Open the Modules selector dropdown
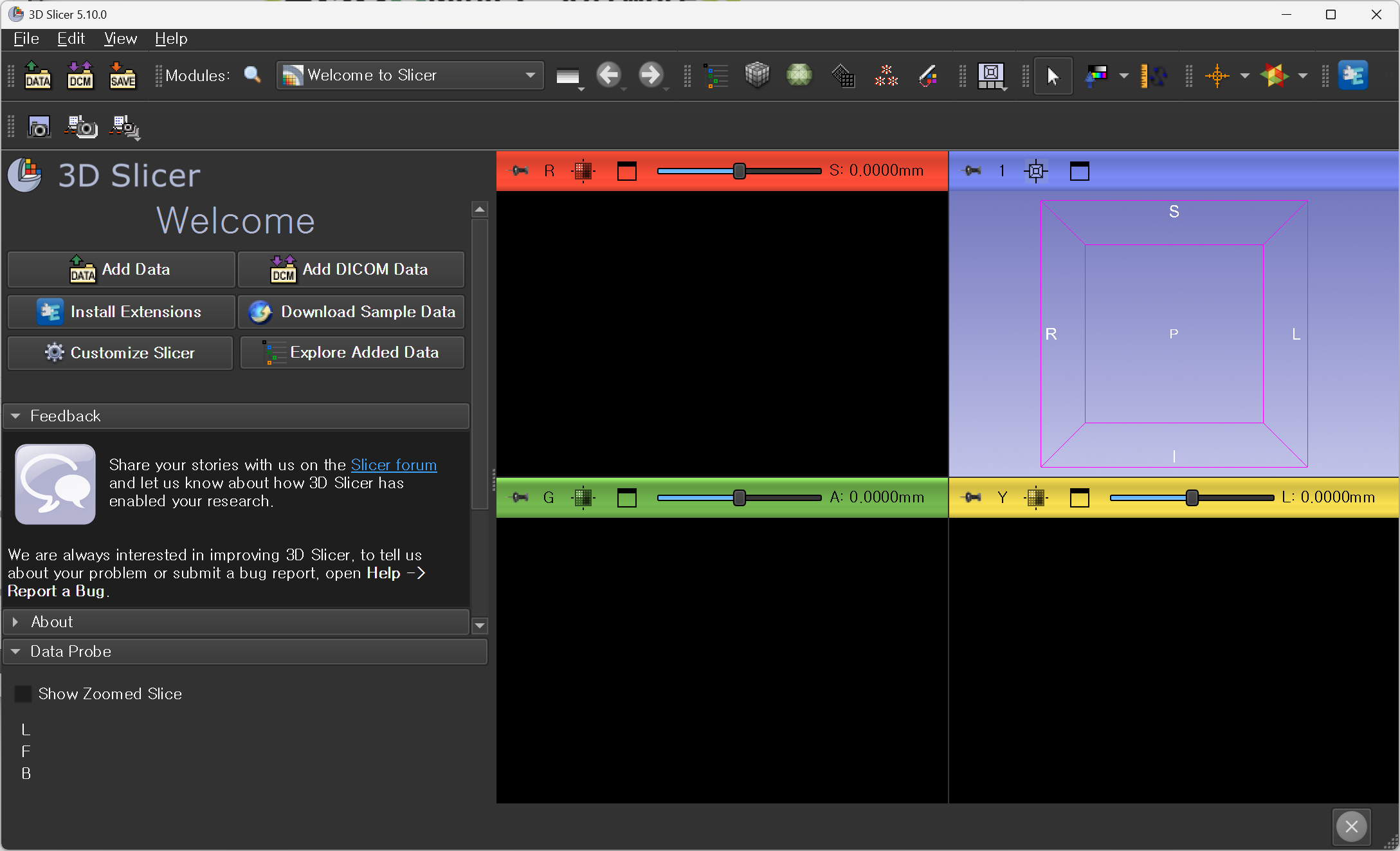The height and width of the screenshot is (851, 1400). click(x=410, y=75)
